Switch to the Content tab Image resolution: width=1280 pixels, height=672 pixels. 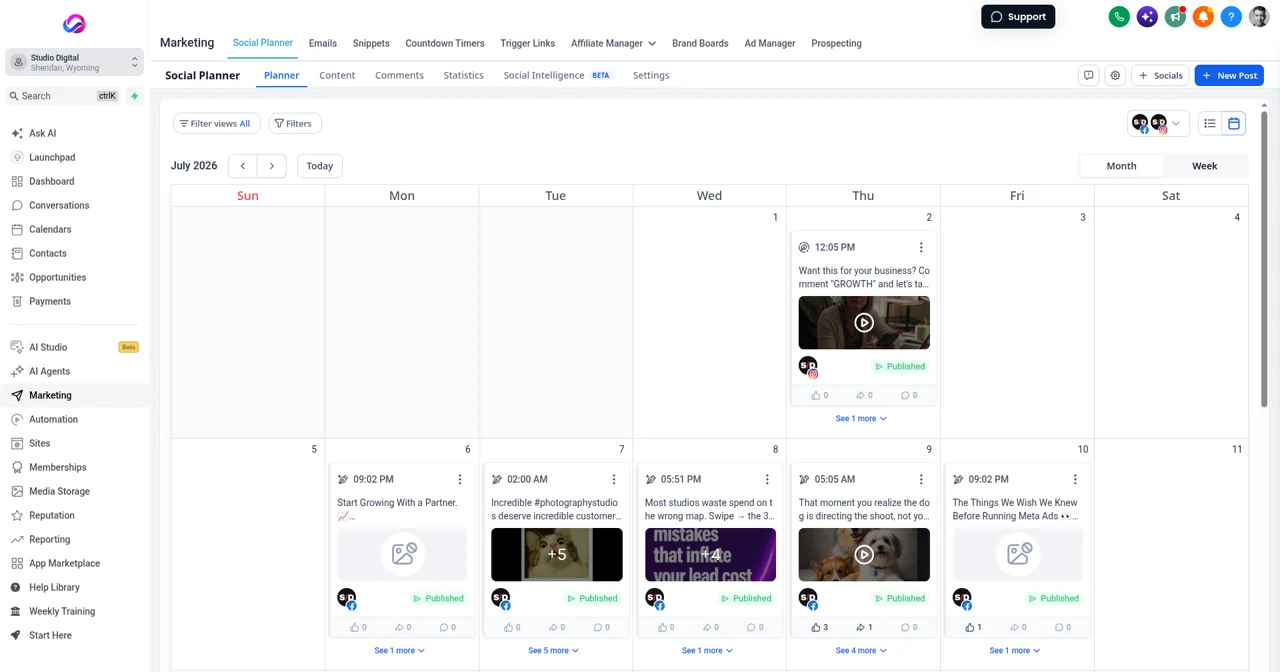coord(337,75)
